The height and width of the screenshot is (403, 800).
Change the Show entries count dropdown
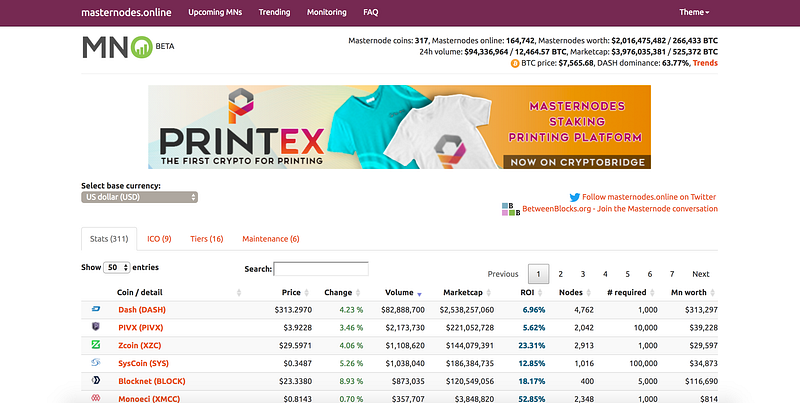pos(117,267)
